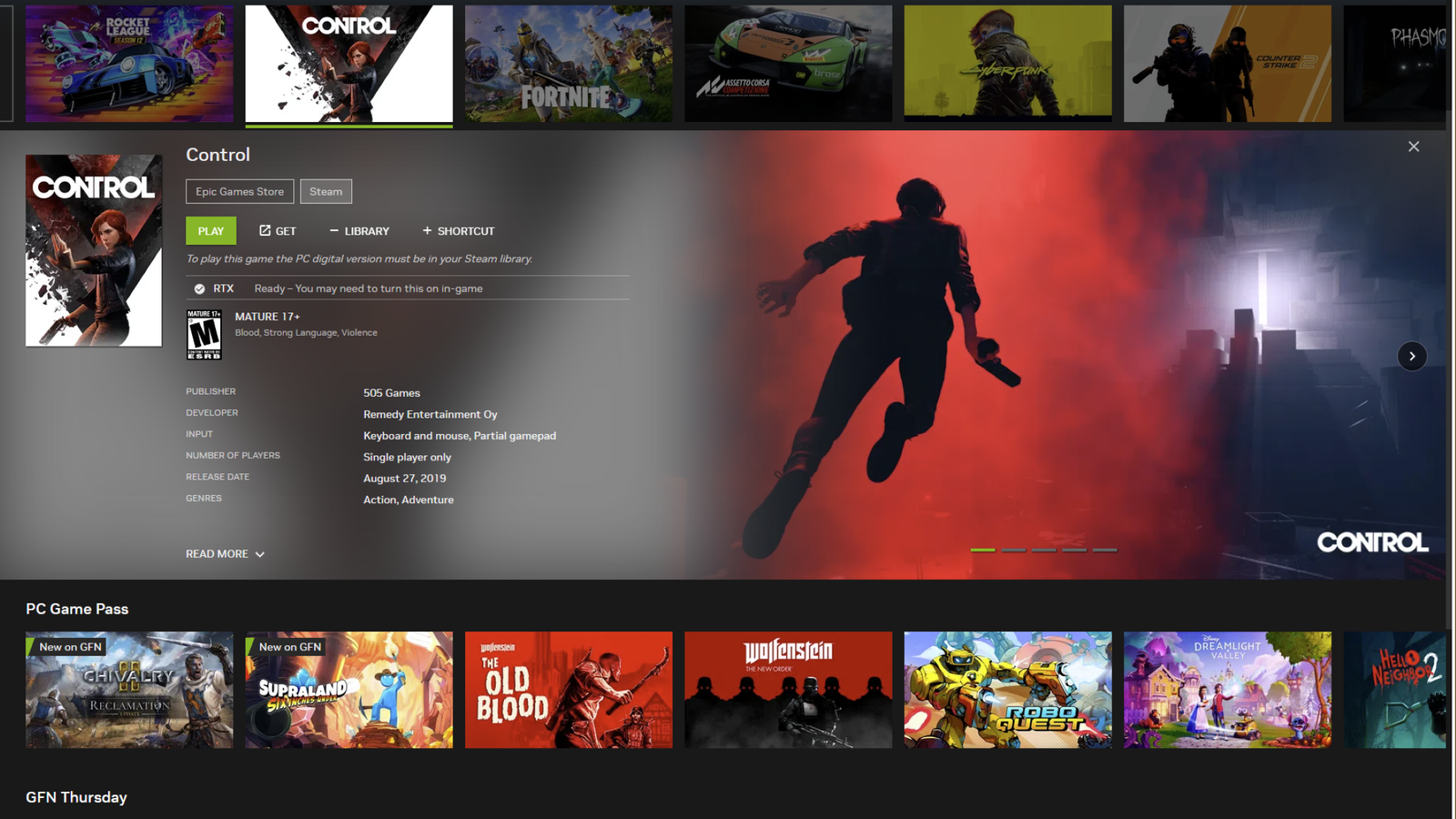Get Control from the store
The image size is (1456, 819).
[x=278, y=231]
